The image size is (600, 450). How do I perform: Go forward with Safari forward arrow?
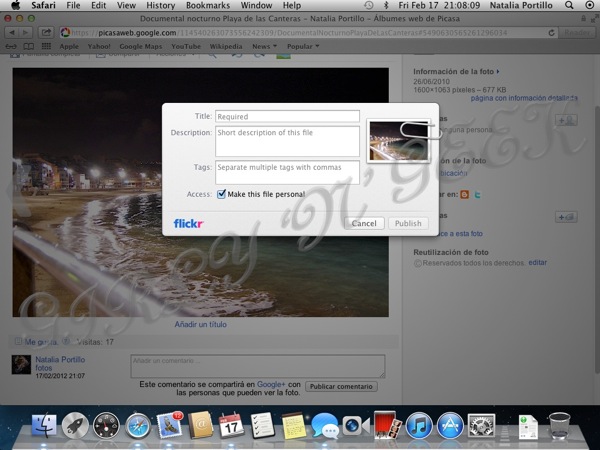pyautogui.click(x=25, y=33)
